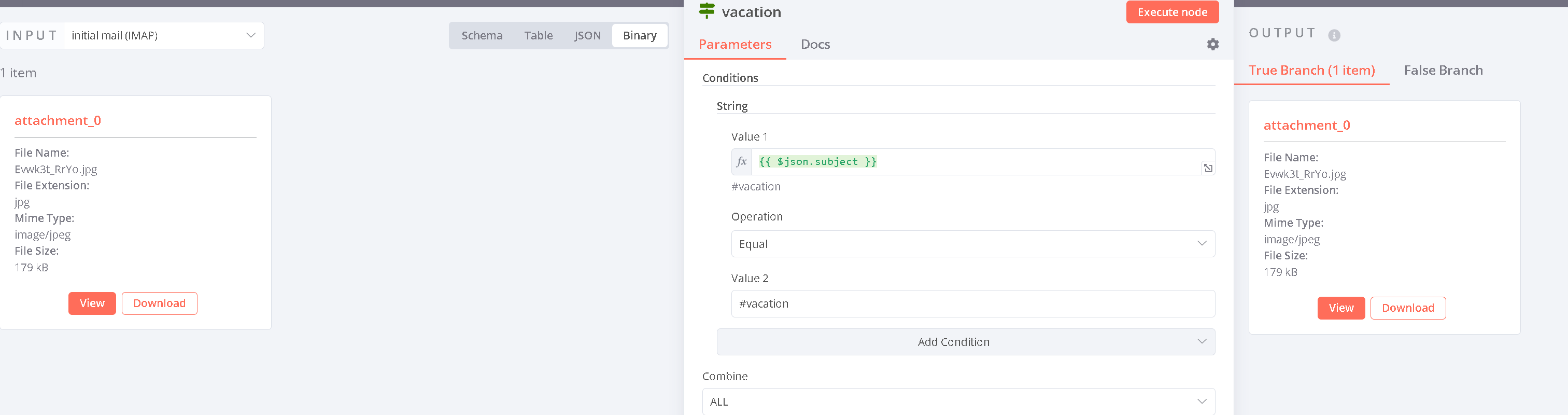Image resolution: width=1568 pixels, height=415 pixels.
Task: Click the output info icon
Action: coord(1334,35)
